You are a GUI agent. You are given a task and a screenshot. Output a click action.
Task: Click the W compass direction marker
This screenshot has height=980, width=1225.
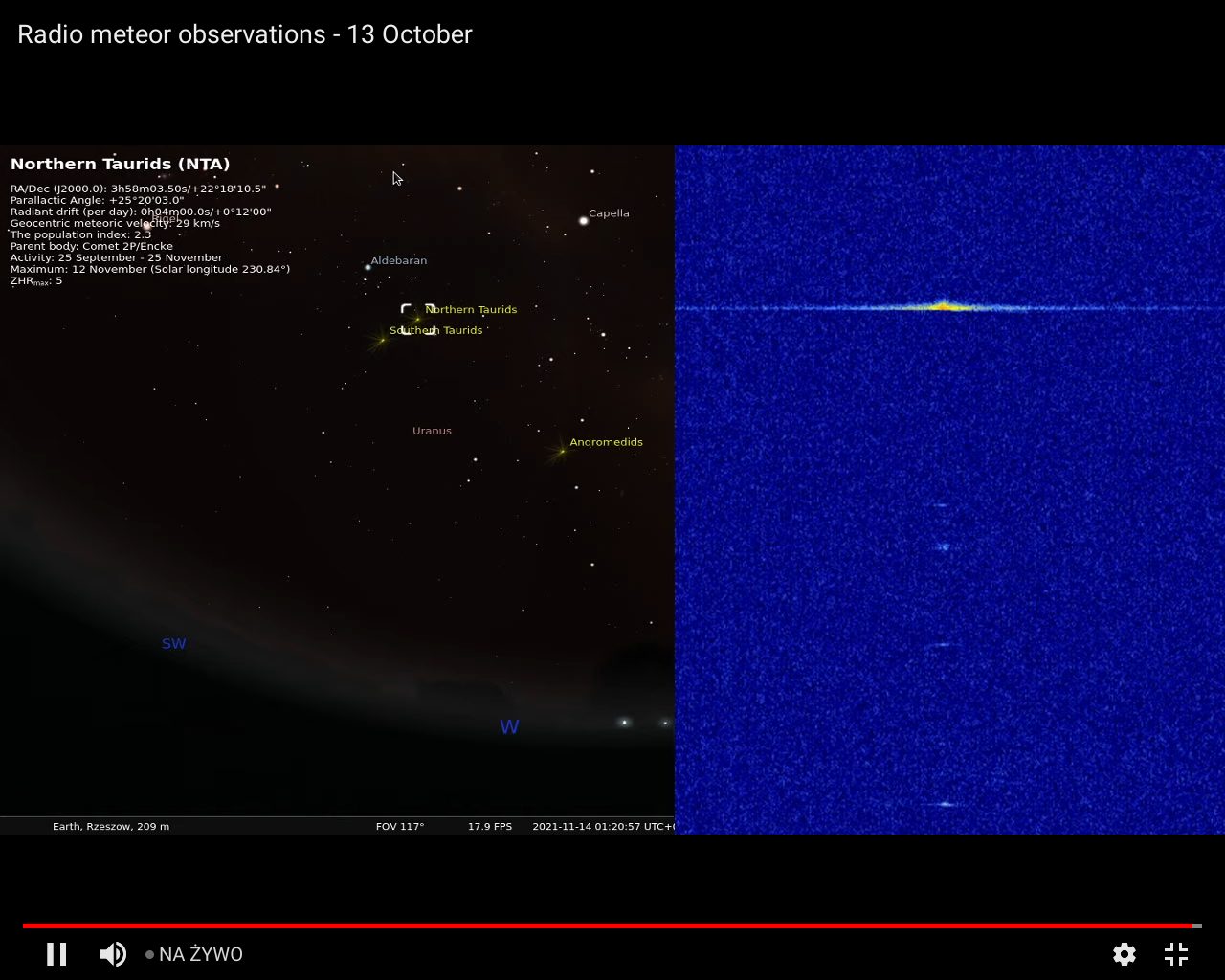509,726
